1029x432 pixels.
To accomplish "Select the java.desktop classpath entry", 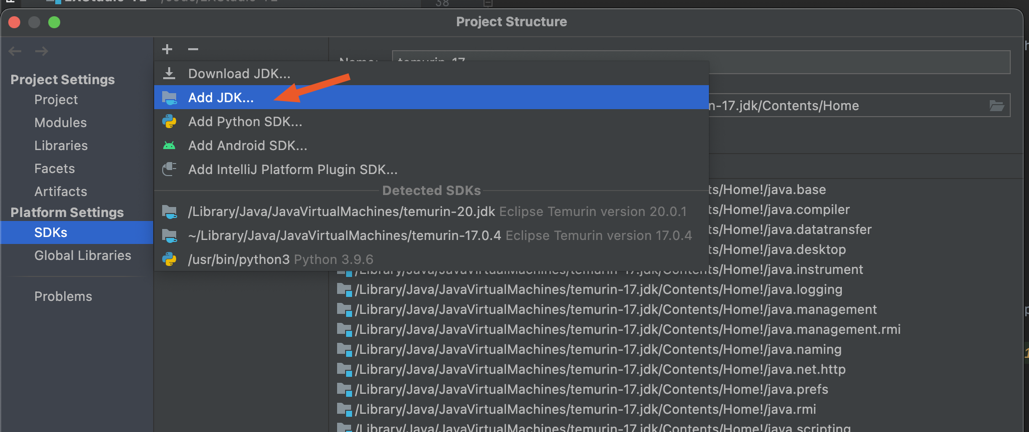I will tap(778, 249).
